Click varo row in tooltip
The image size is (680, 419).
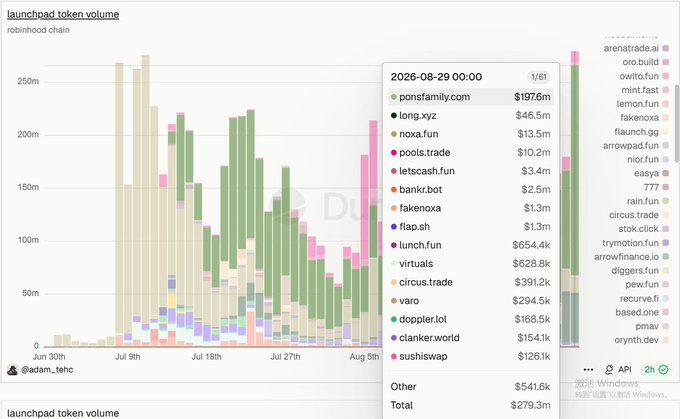click(x=471, y=301)
